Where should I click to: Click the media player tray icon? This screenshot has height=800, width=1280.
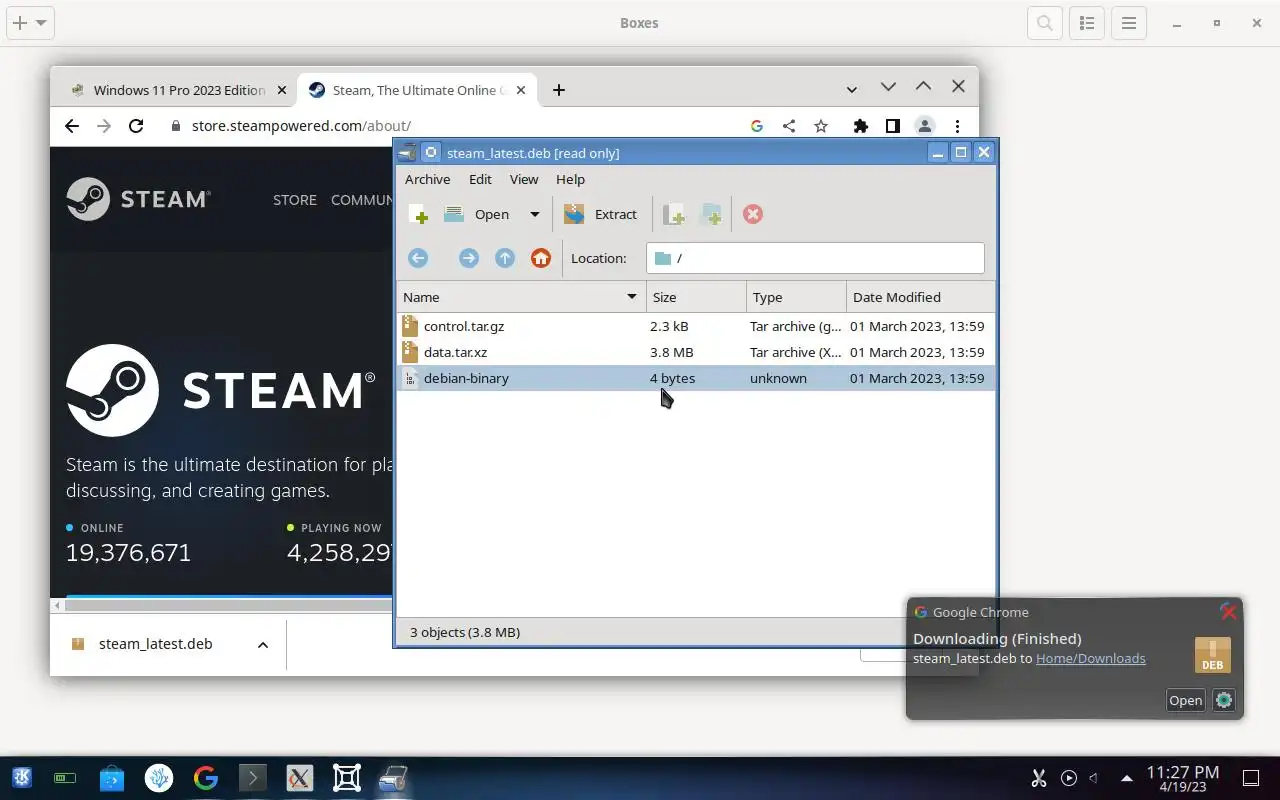tap(1069, 778)
